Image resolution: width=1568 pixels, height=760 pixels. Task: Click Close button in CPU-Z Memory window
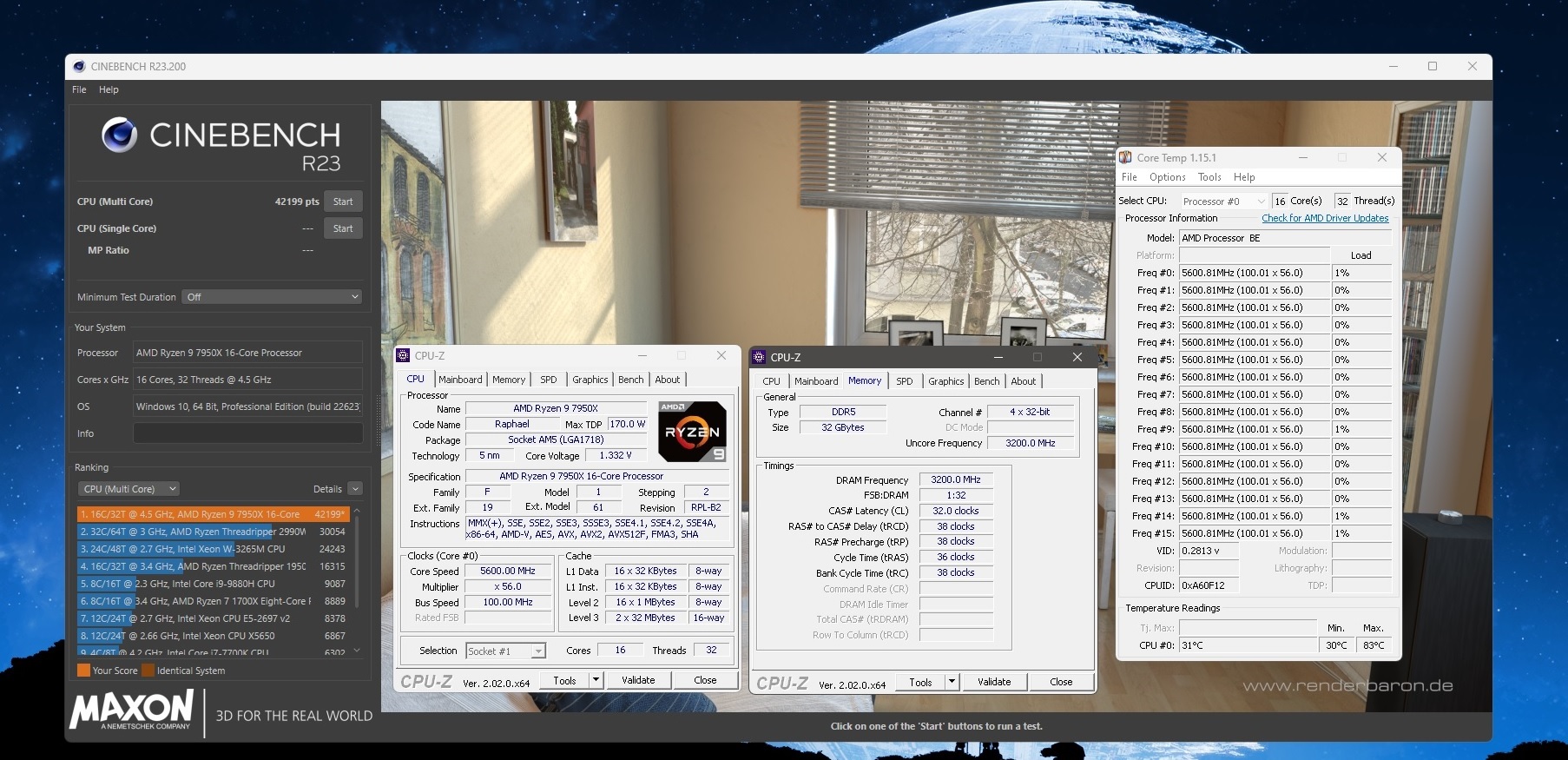pos(1061,682)
